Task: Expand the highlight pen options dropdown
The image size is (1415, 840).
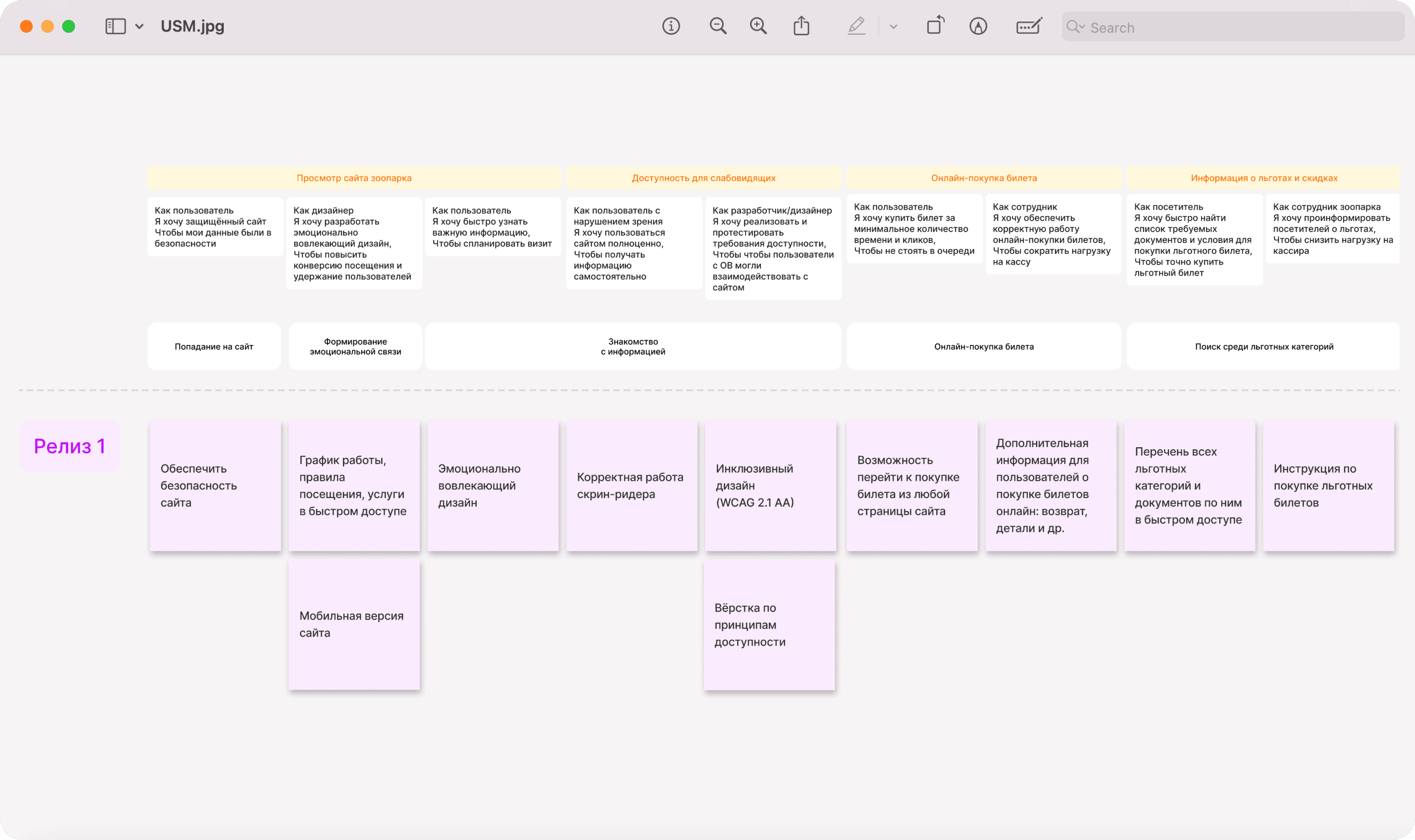Action: [893, 26]
